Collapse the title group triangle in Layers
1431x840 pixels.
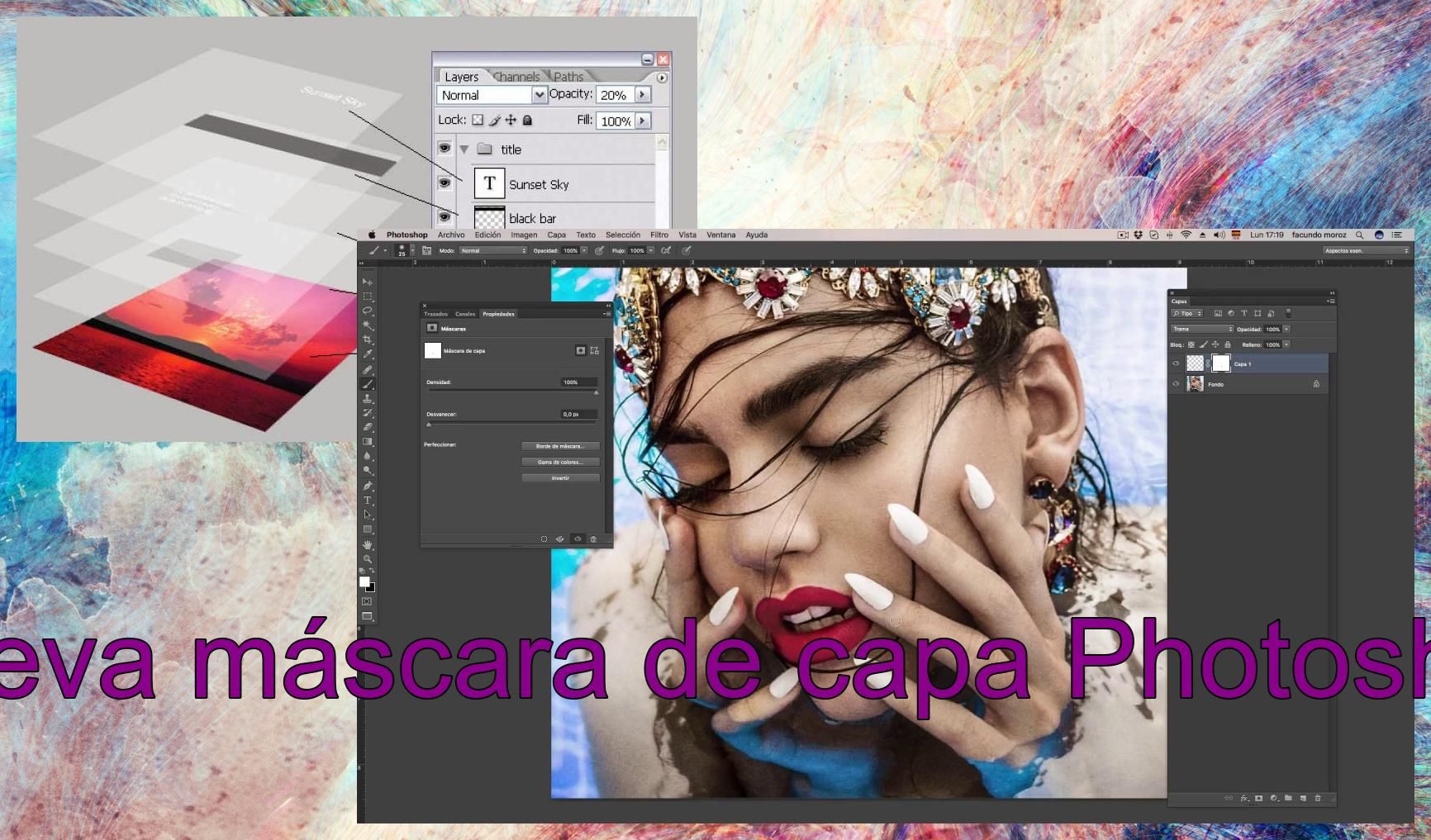pos(464,149)
